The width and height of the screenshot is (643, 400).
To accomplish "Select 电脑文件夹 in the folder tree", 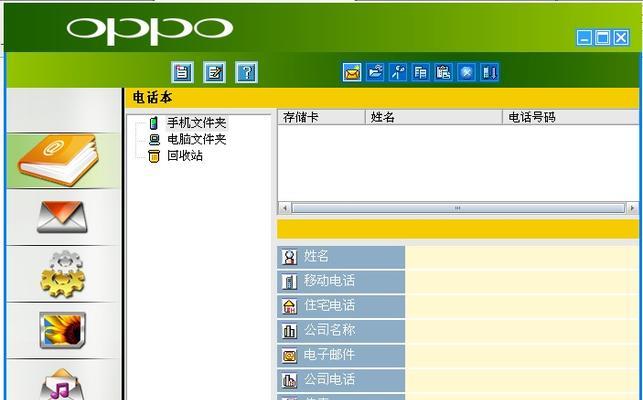I will click(x=196, y=139).
